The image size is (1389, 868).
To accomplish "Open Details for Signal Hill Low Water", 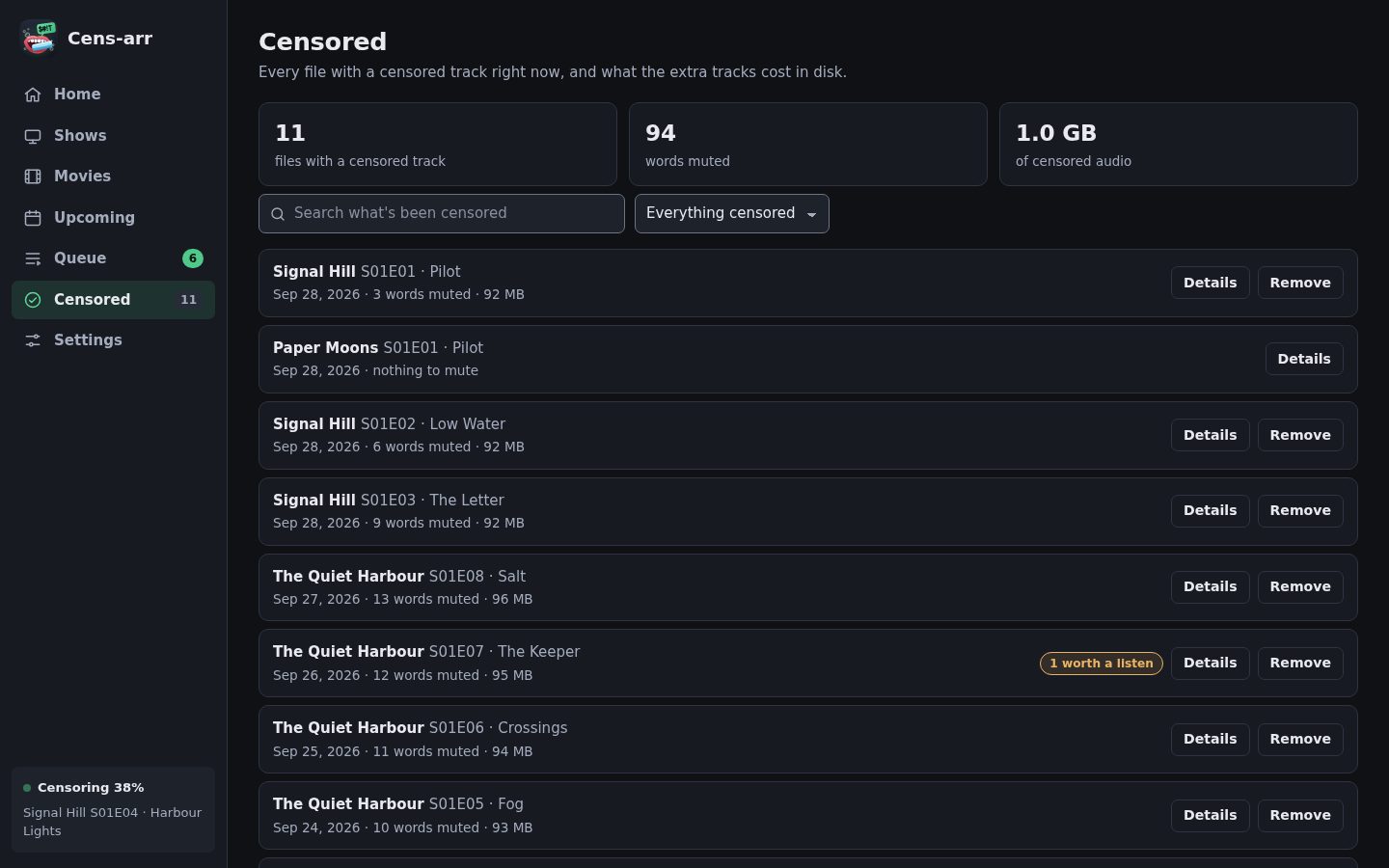I will (1210, 435).
